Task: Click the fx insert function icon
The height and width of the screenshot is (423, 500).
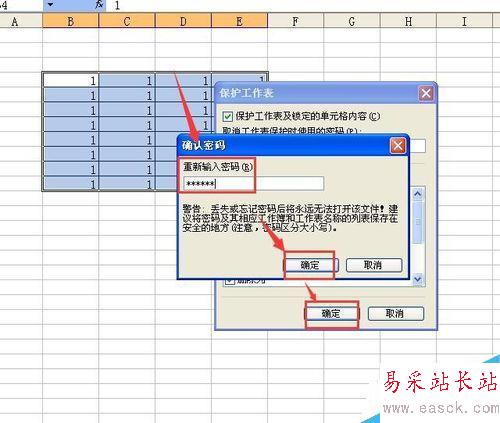Action: click(x=99, y=5)
